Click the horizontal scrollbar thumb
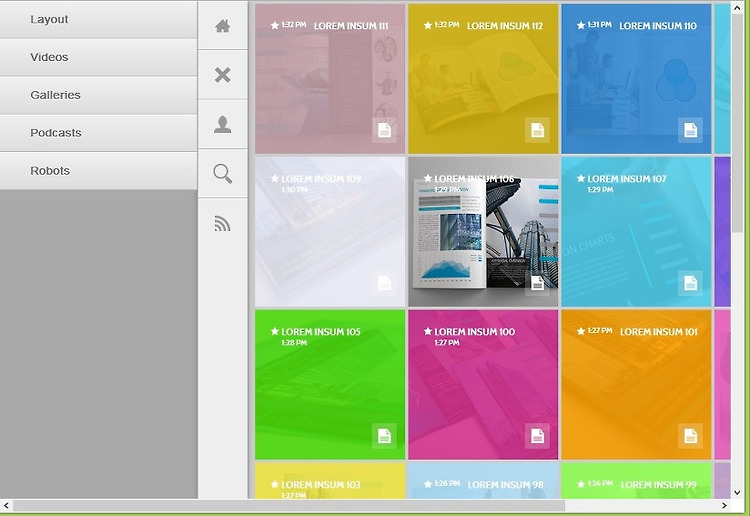 [x=288, y=505]
